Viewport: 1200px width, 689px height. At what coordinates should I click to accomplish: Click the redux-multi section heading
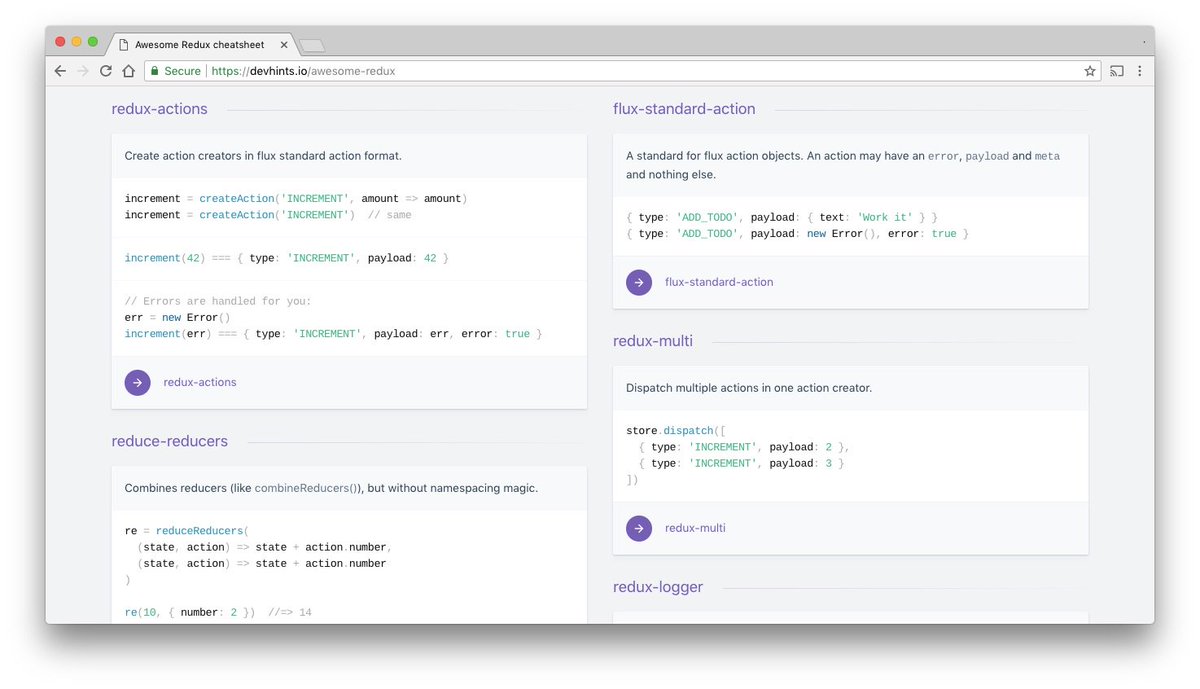pyautogui.click(x=653, y=341)
